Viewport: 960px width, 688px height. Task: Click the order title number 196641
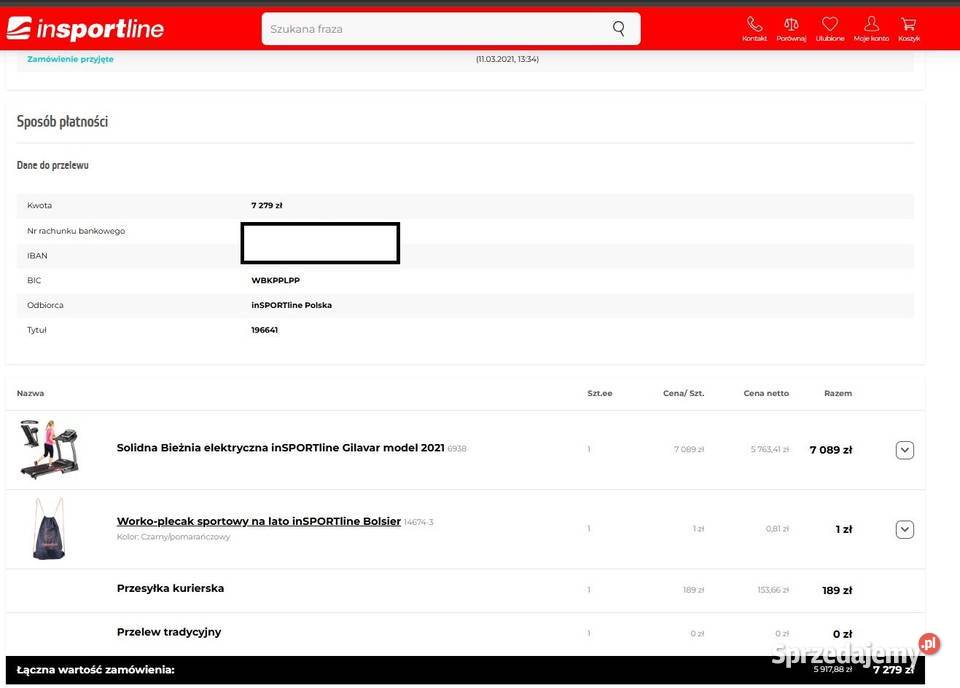coord(264,330)
